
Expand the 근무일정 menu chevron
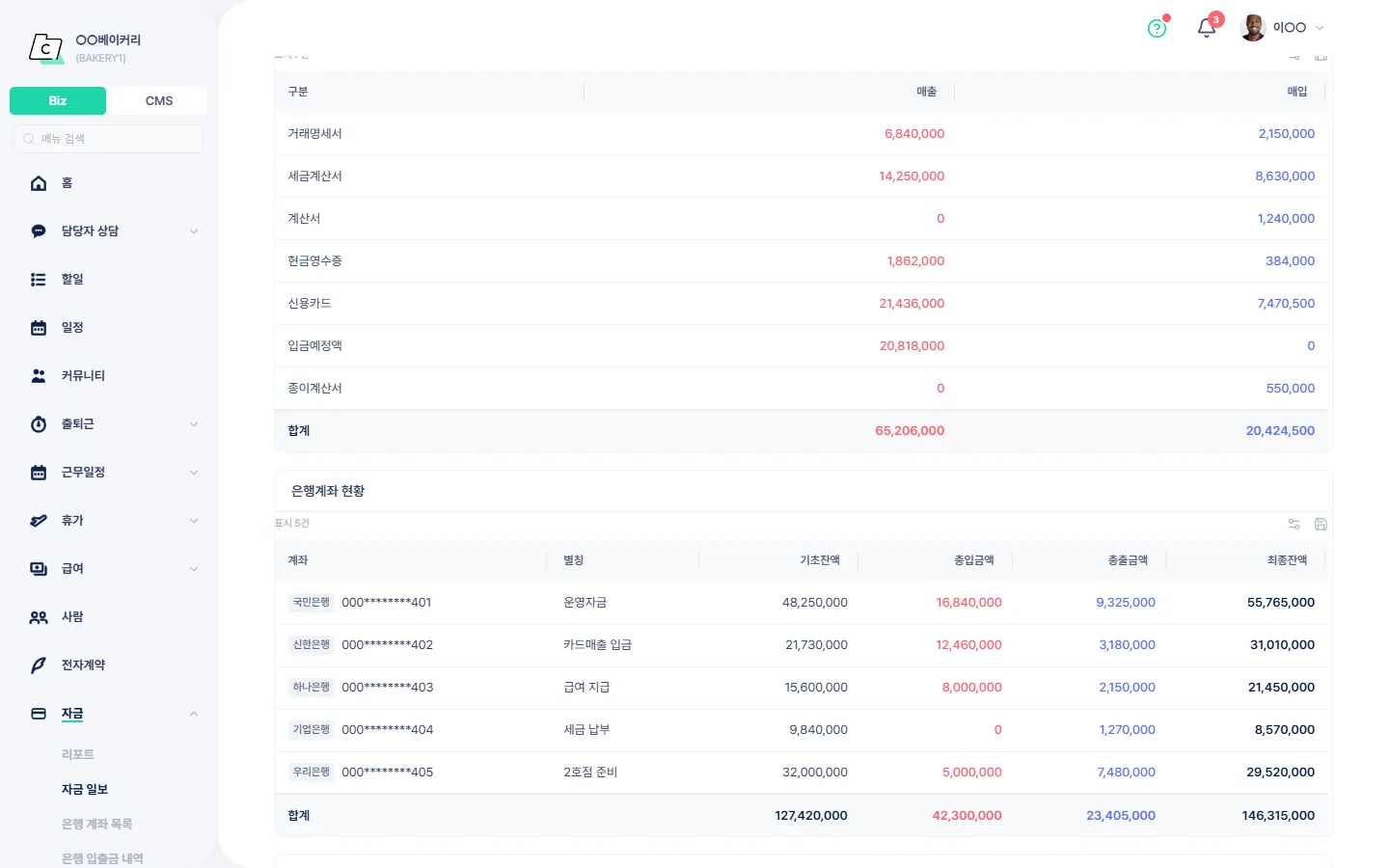[x=194, y=473]
